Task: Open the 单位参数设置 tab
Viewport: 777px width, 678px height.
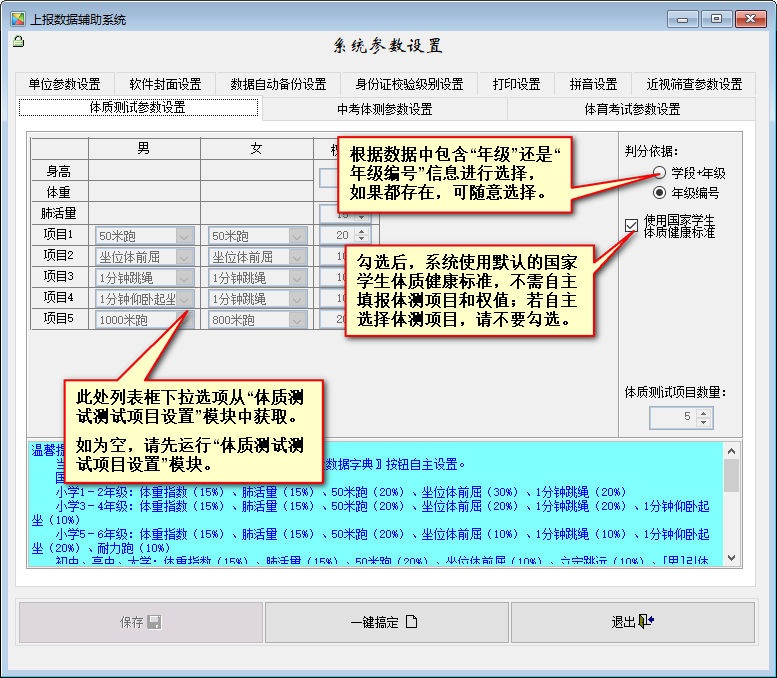Action: pyautogui.click(x=64, y=84)
